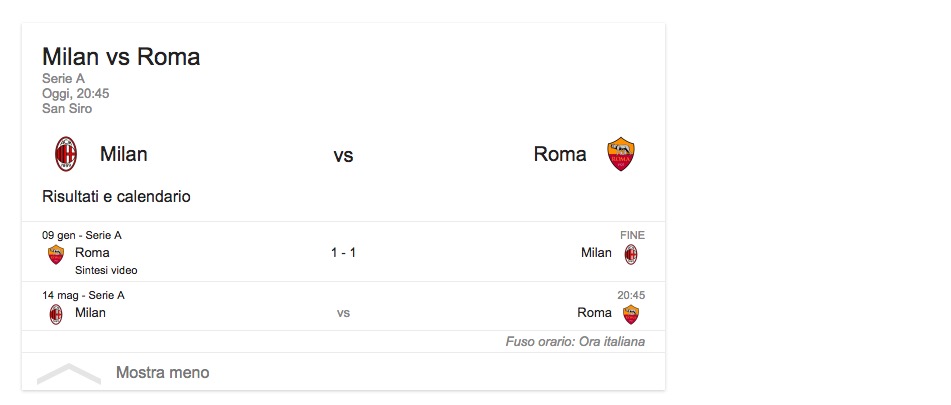Click the large Roma crest in header
The image size is (951, 405).
[x=621, y=155]
